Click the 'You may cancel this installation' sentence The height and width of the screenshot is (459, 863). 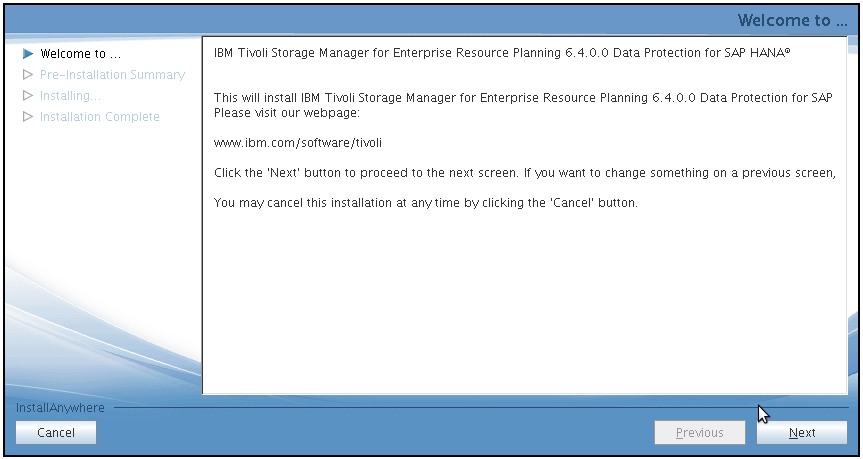click(x=425, y=203)
